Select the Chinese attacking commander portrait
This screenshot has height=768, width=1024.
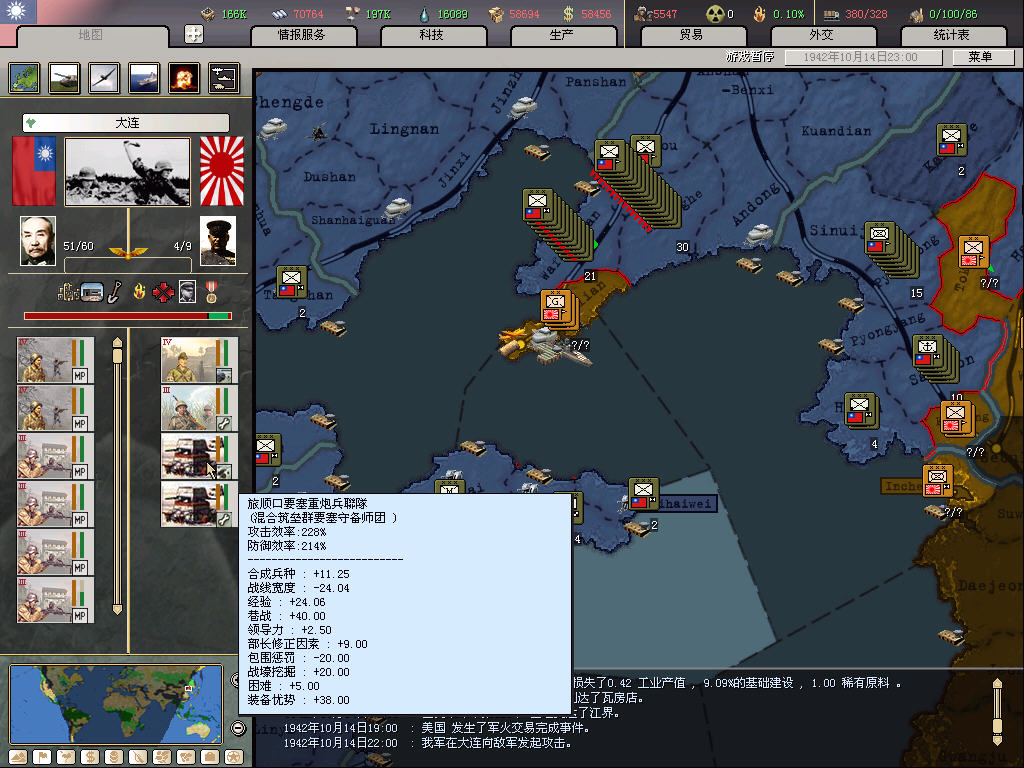click(x=38, y=241)
